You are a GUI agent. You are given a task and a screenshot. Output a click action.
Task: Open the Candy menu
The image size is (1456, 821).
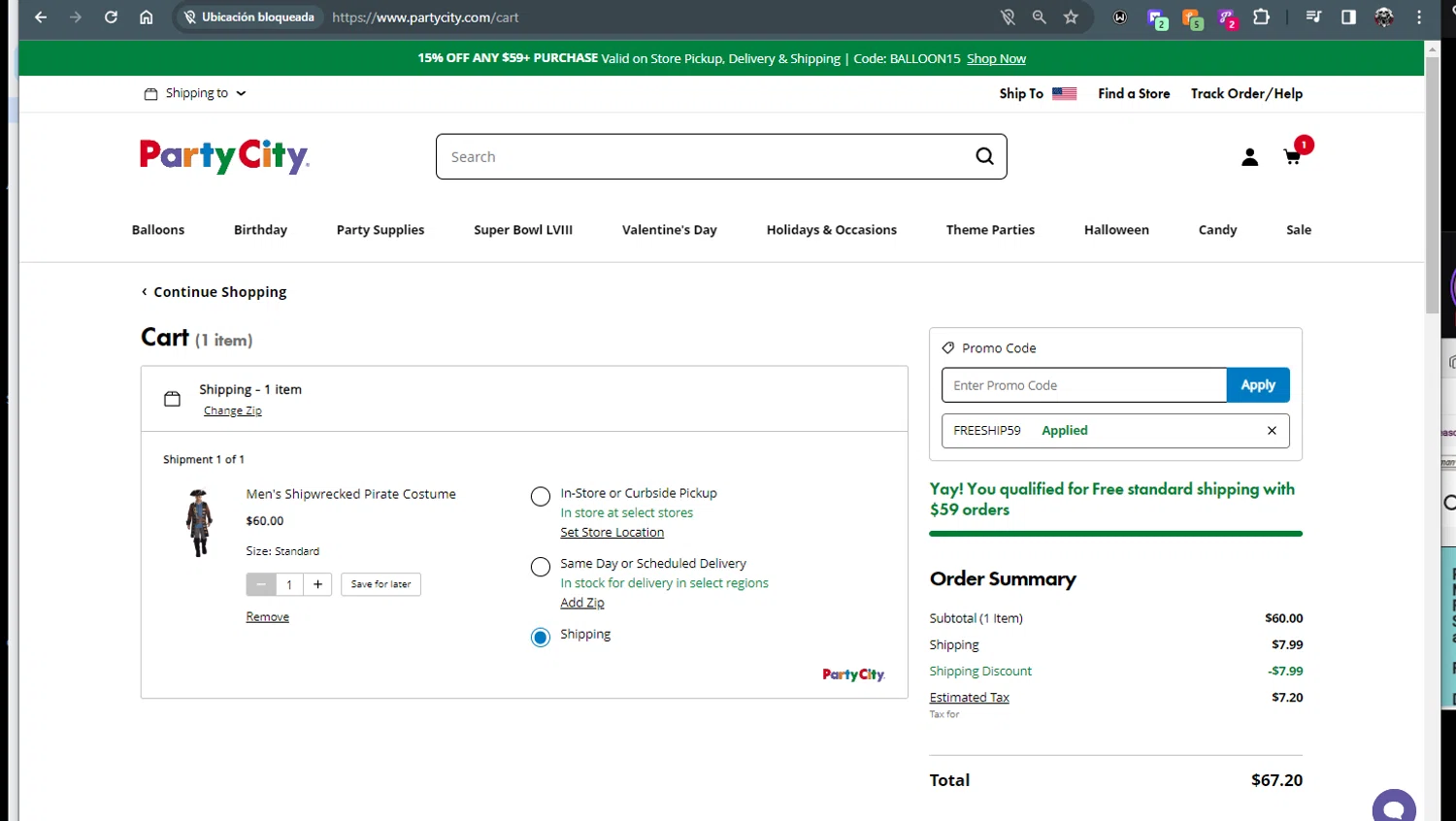[x=1217, y=230]
